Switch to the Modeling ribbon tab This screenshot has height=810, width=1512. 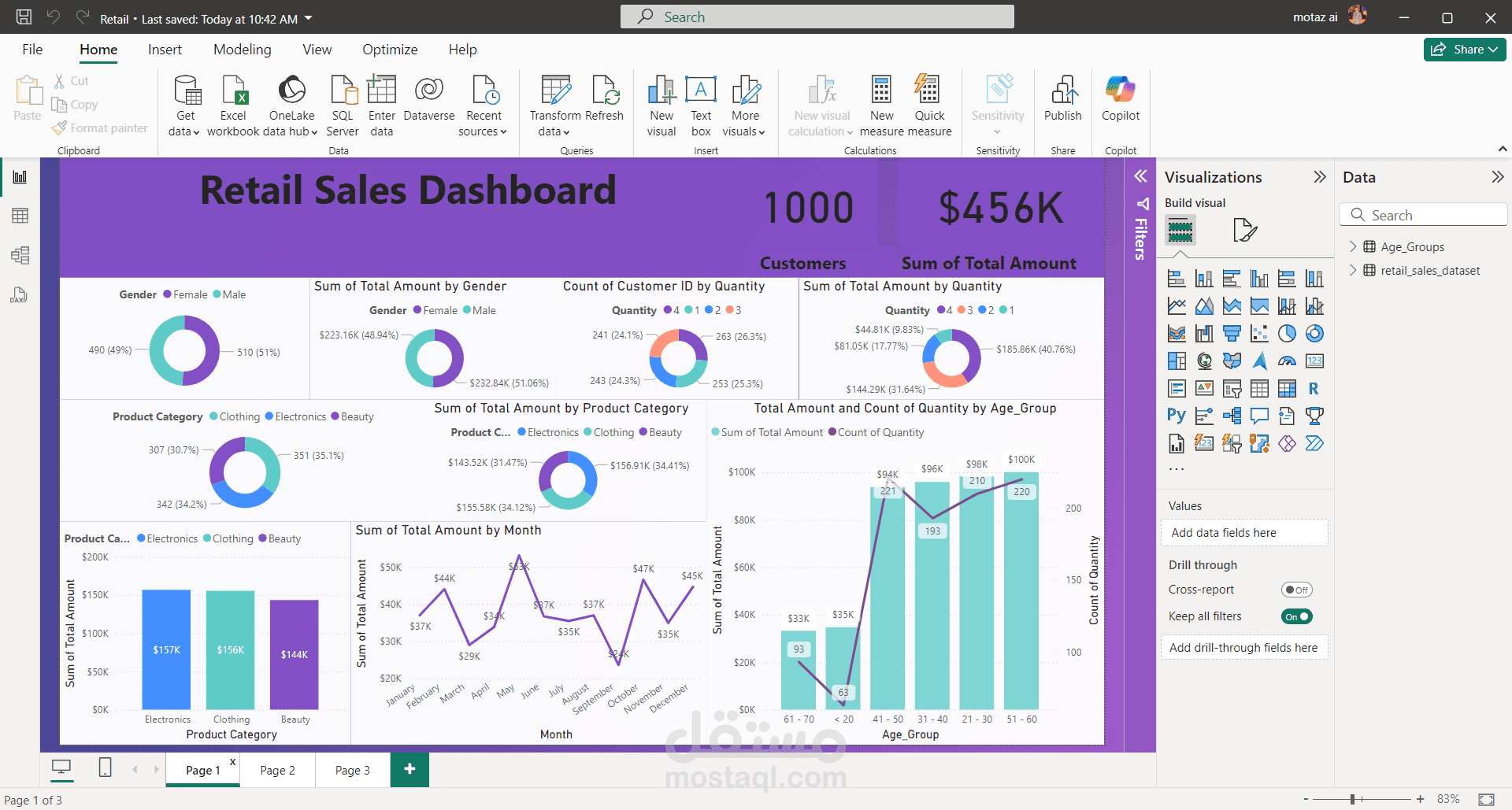point(242,49)
